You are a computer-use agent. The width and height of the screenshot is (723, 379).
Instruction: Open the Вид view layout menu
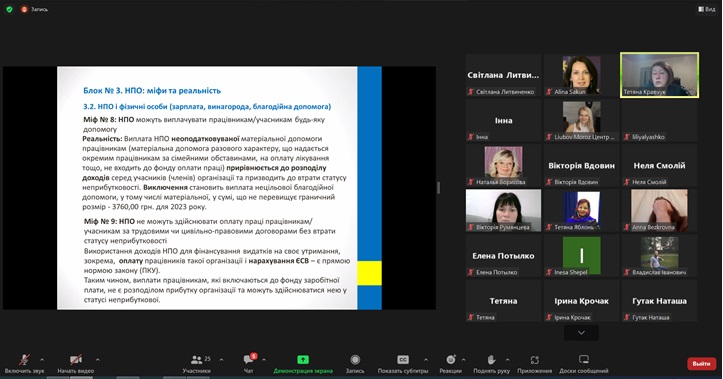point(707,9)
